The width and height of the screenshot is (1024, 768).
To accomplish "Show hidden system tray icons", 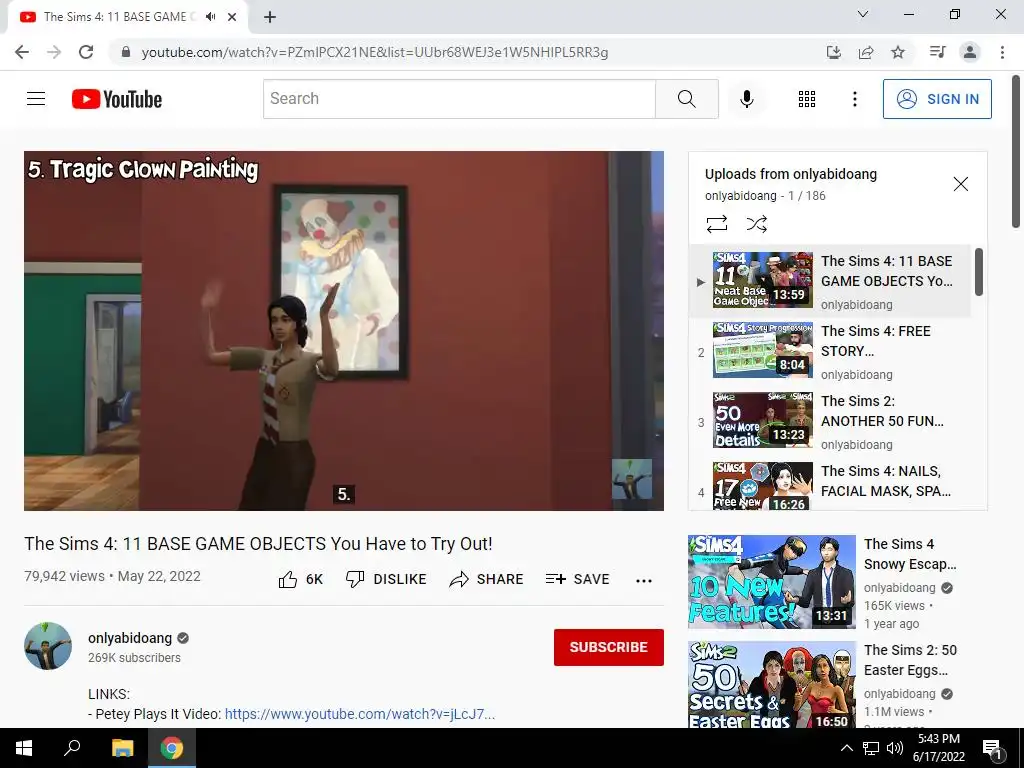I will pyautogui.click(x=846, y=748).
